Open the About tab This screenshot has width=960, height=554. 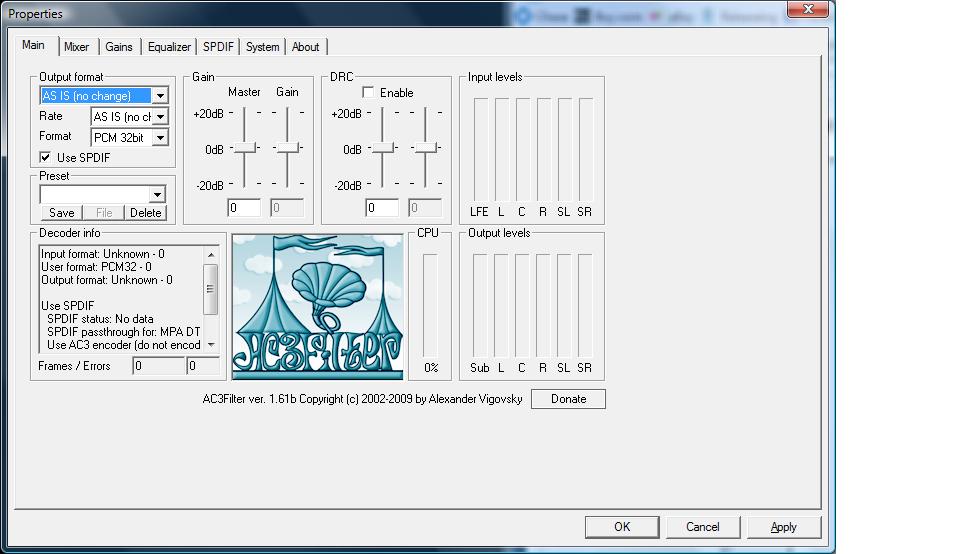(x=305, y=47)
